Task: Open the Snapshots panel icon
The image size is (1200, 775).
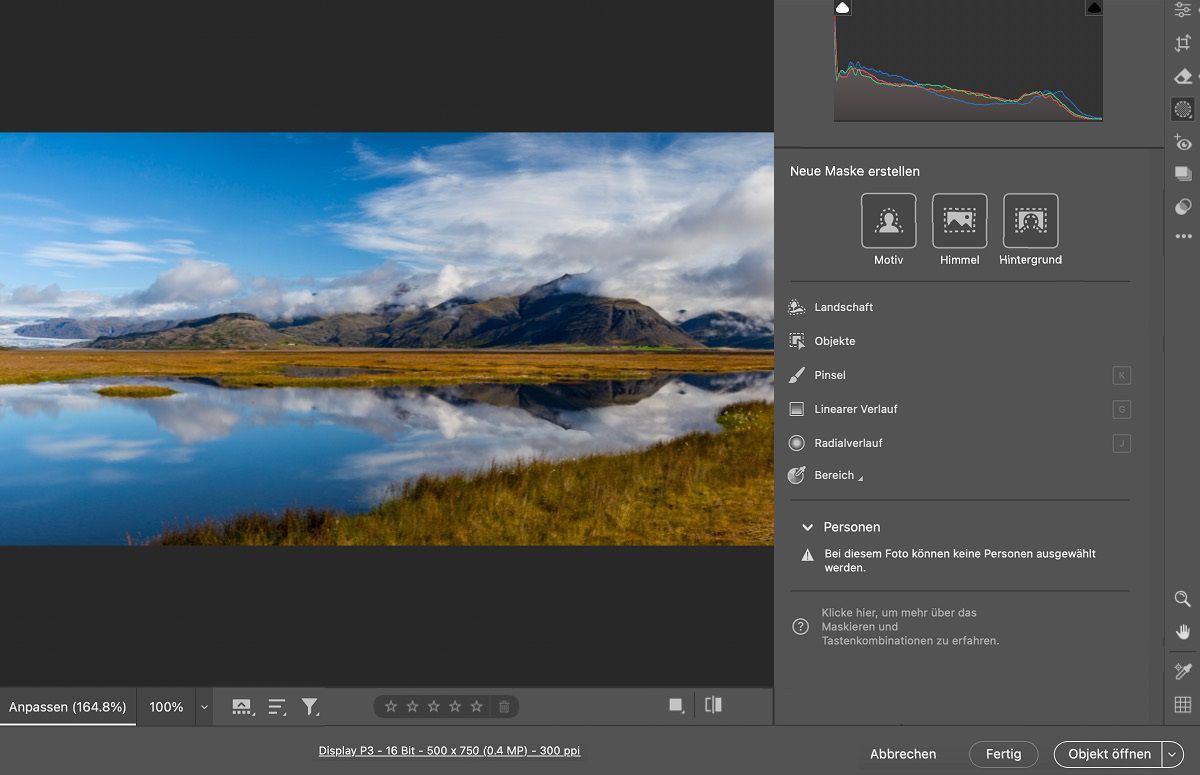Action: point(1183,174)
